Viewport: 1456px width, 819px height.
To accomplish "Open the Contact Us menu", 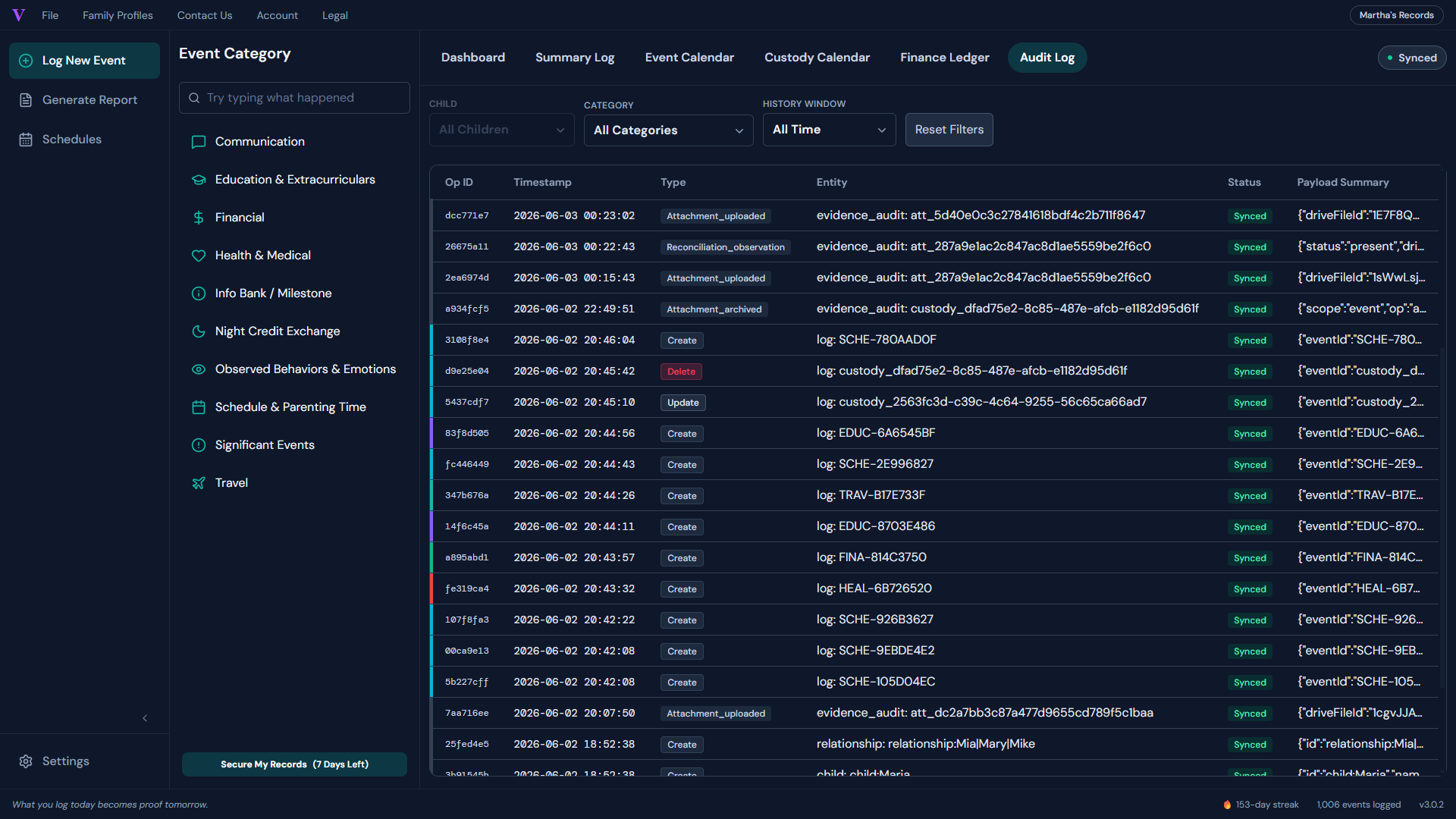I will click(205, 15).
